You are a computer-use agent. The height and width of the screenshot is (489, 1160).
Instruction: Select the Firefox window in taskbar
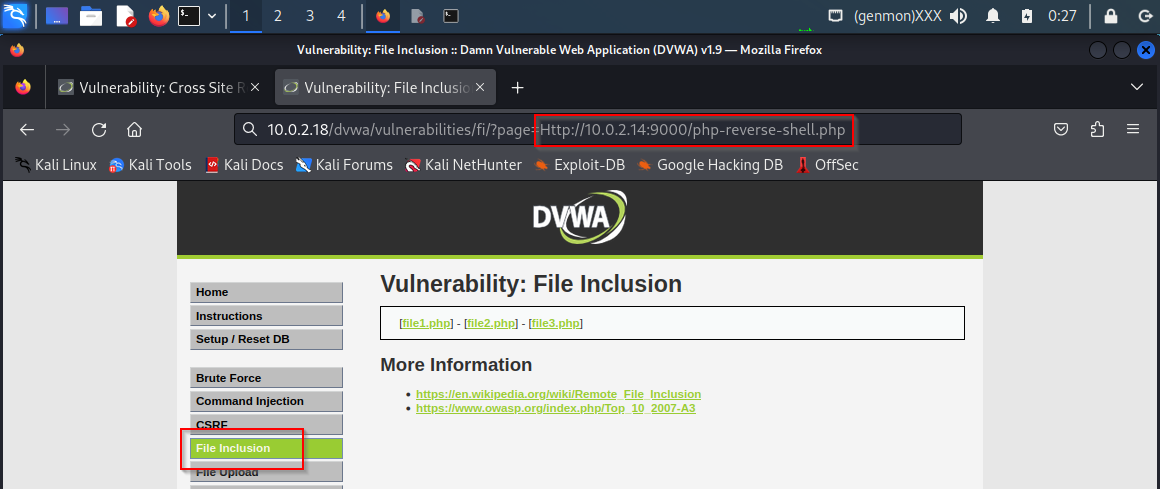382,16
